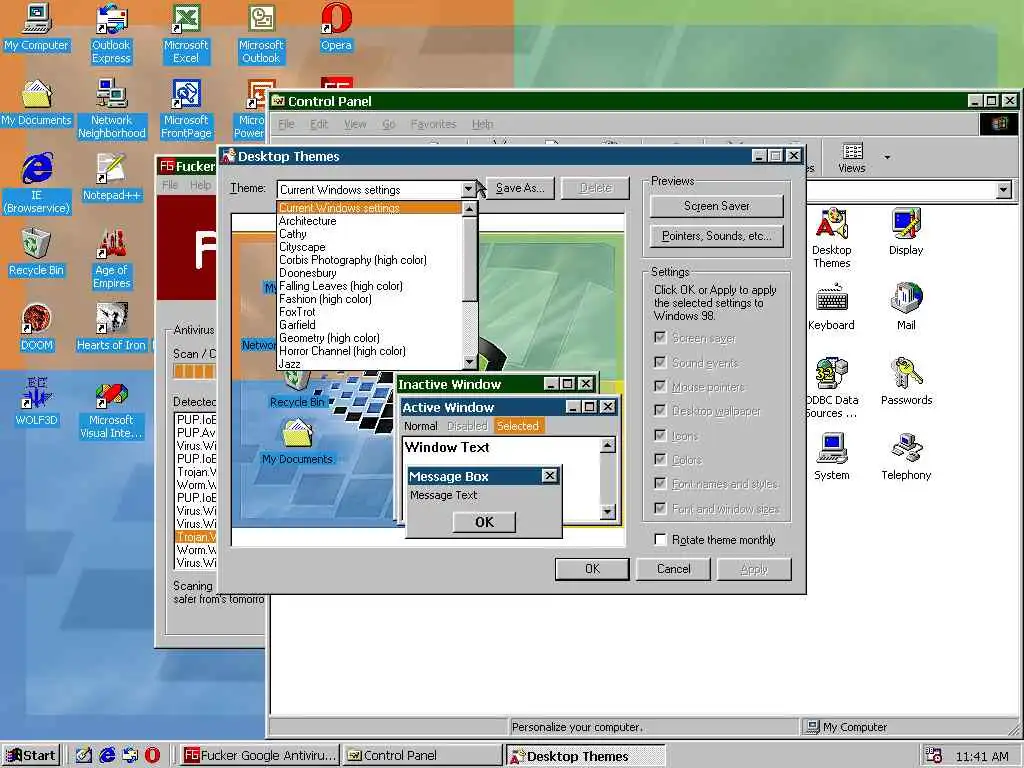Viewport: 1024px width, 768px height.
Task: Start DOOM desktop shortcut
Action: 37,328
